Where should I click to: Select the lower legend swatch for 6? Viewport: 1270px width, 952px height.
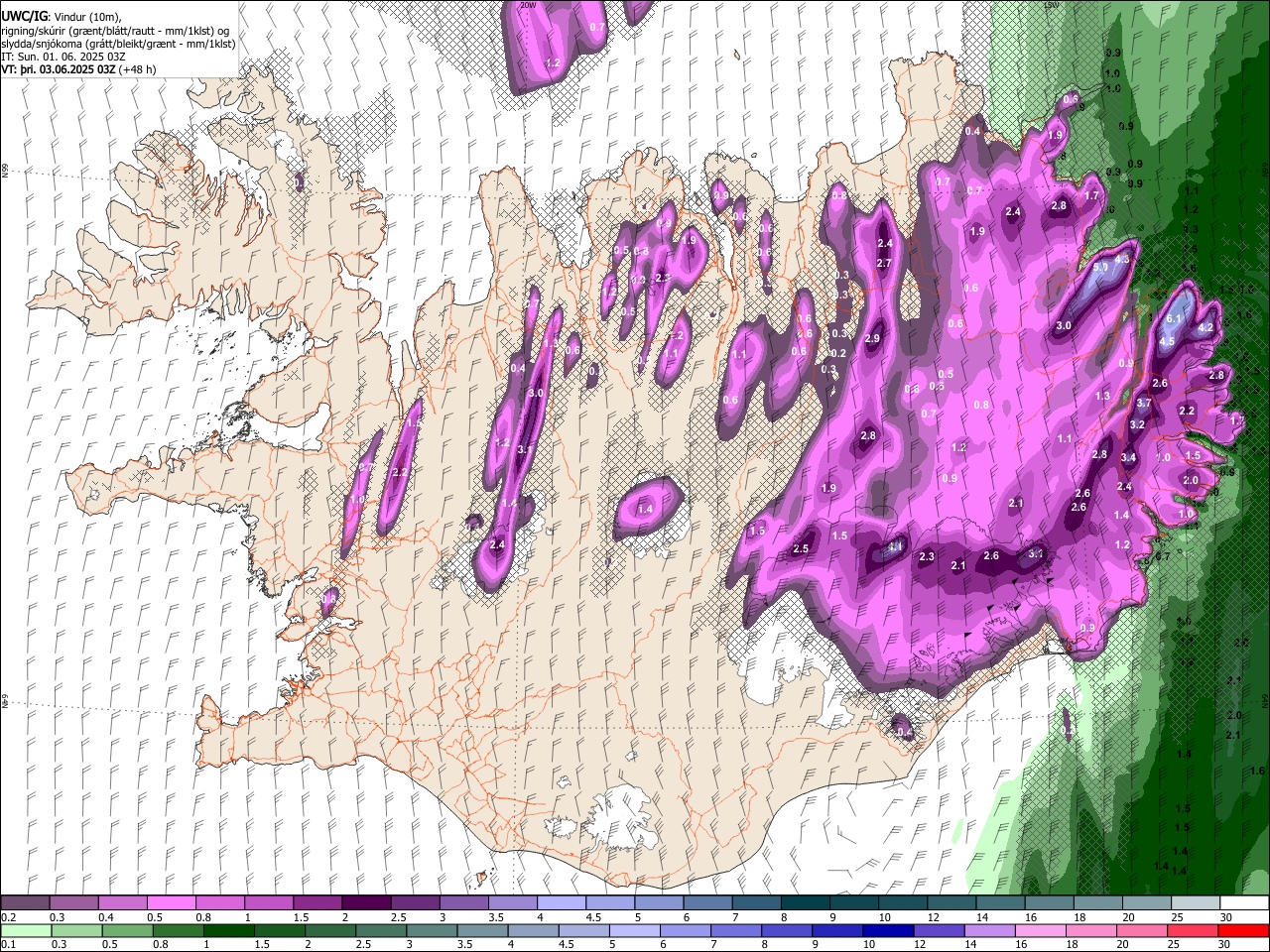[686, 930]
